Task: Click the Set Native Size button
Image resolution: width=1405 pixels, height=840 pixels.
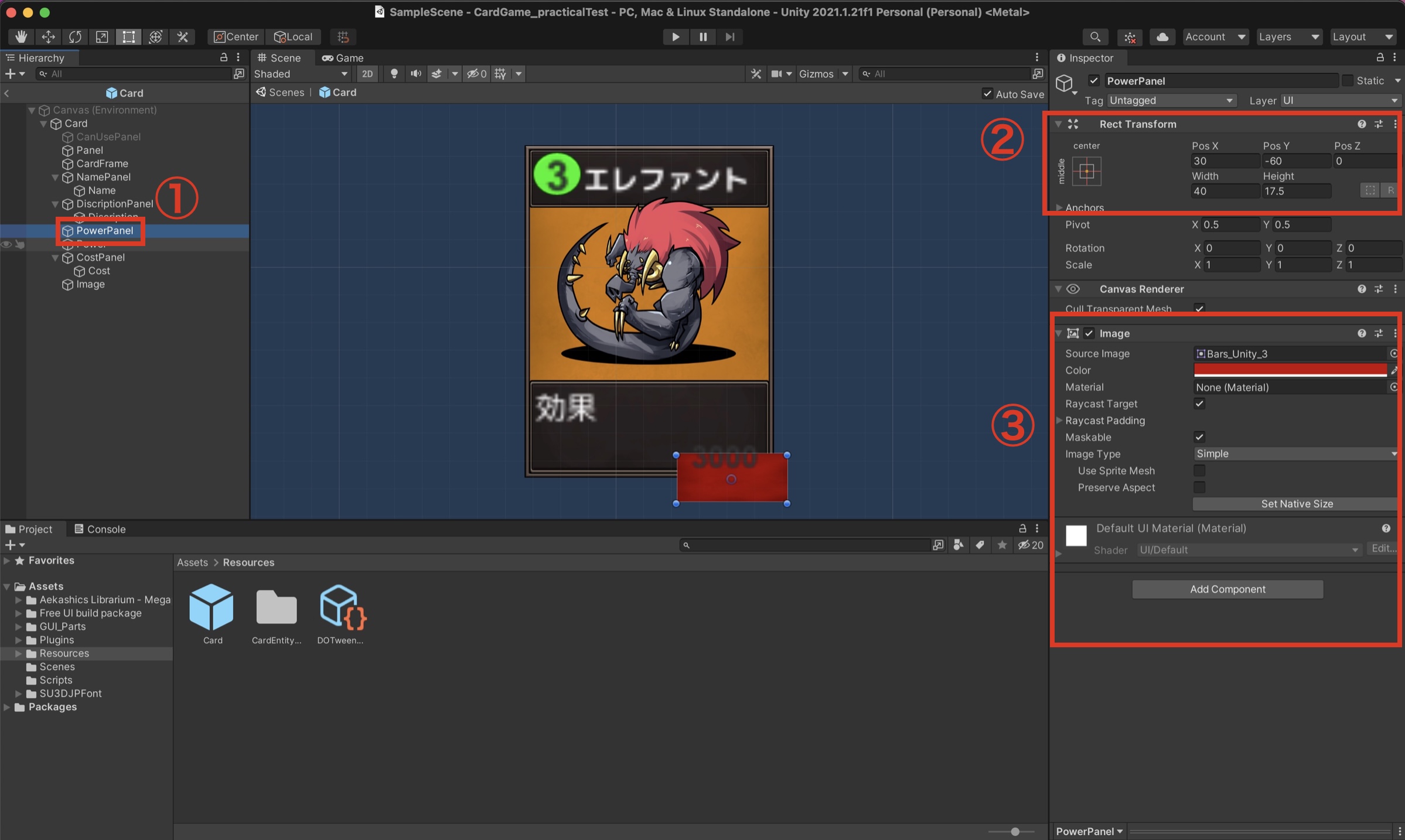Action: click(x=1296, y=504)
